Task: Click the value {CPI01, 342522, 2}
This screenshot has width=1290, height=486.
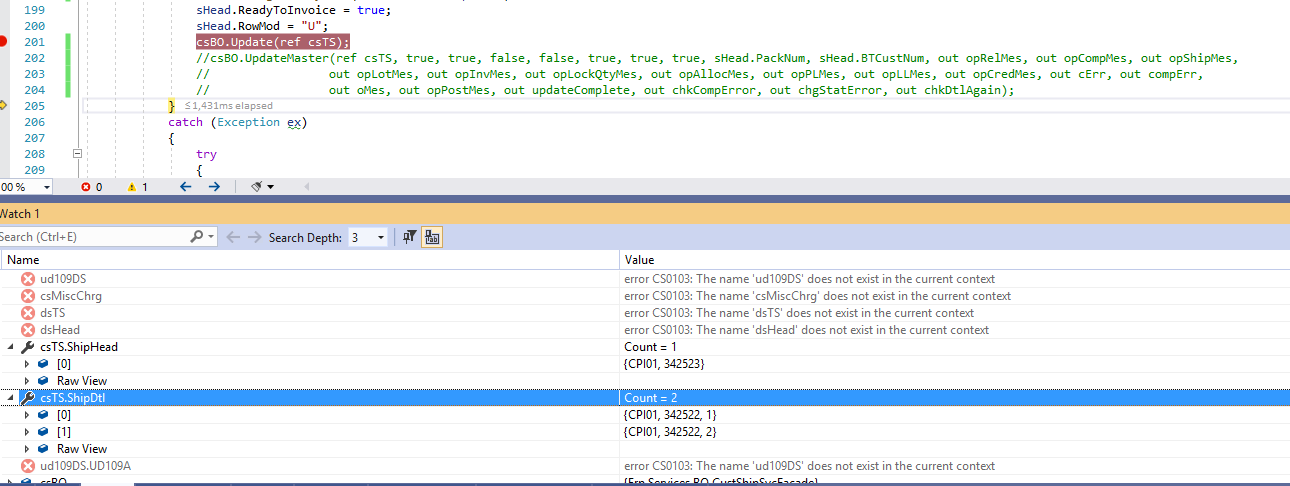Action: click(x=670, y=432)
